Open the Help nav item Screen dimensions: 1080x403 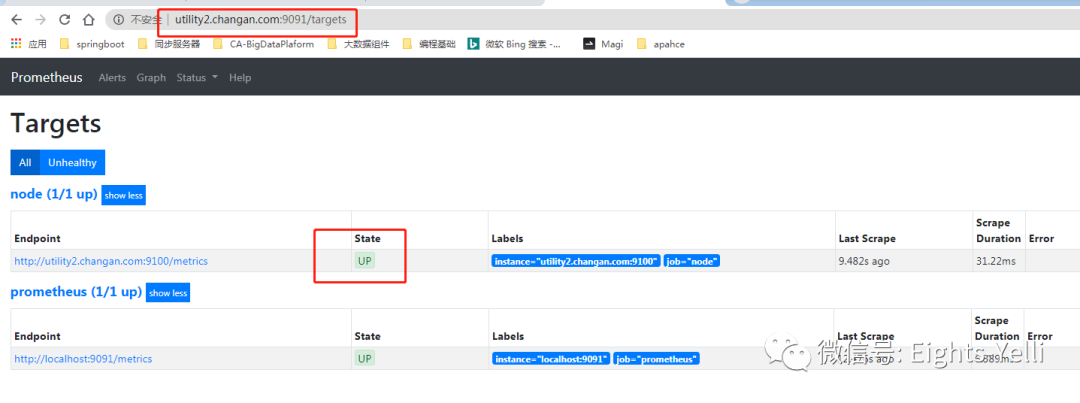point(240,78)
